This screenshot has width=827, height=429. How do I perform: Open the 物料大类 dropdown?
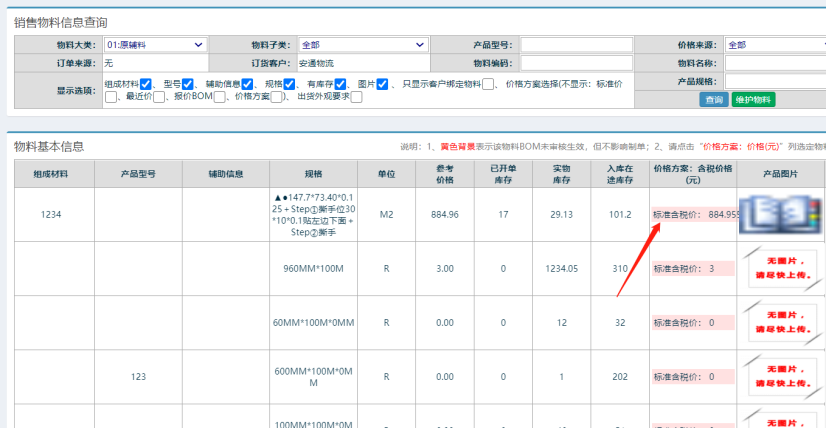click(155, 45)
